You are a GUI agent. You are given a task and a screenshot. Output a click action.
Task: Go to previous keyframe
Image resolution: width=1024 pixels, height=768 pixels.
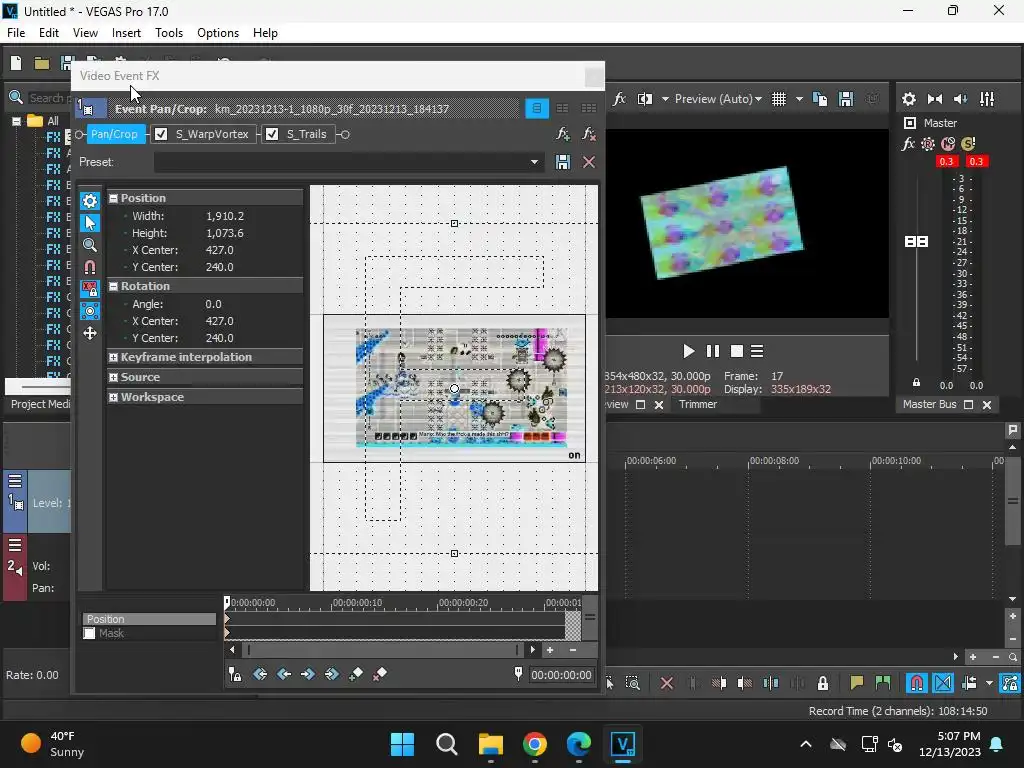click(284, 674)
